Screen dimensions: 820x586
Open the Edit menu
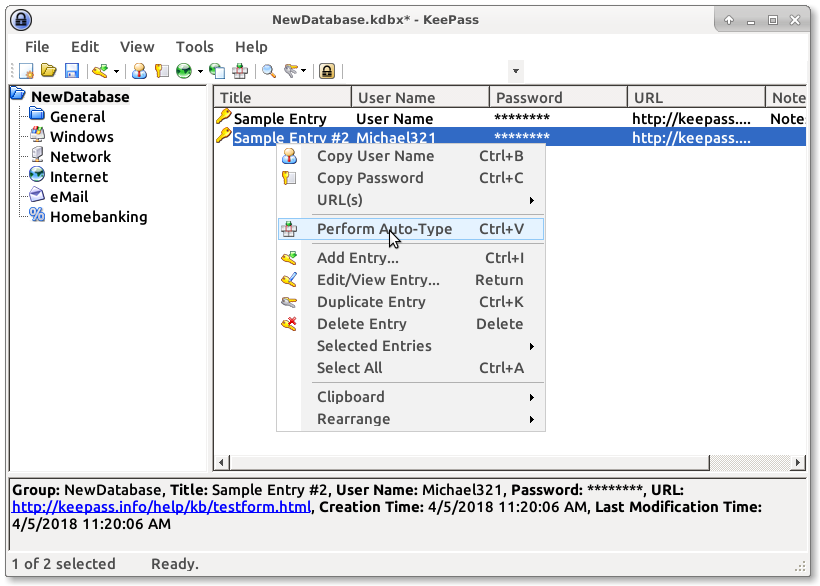(85, 47)
